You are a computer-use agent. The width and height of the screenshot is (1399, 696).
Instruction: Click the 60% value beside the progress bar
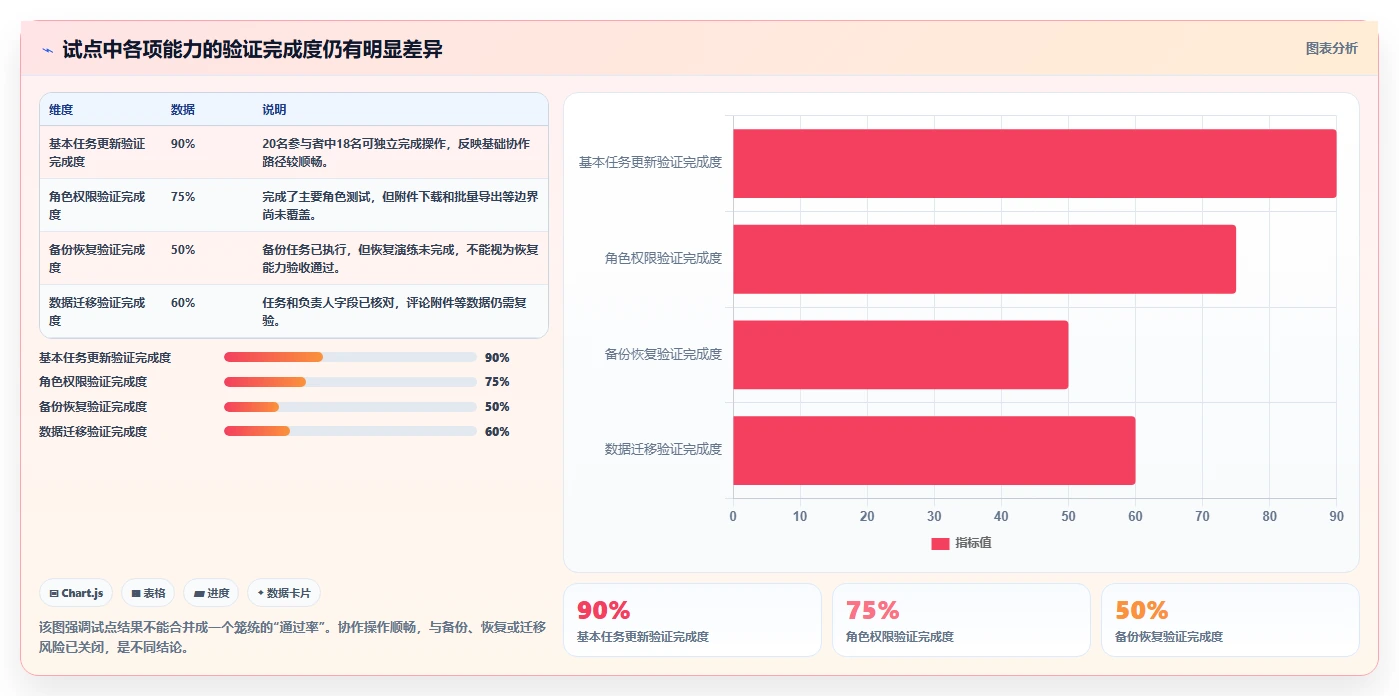(497, 432)
